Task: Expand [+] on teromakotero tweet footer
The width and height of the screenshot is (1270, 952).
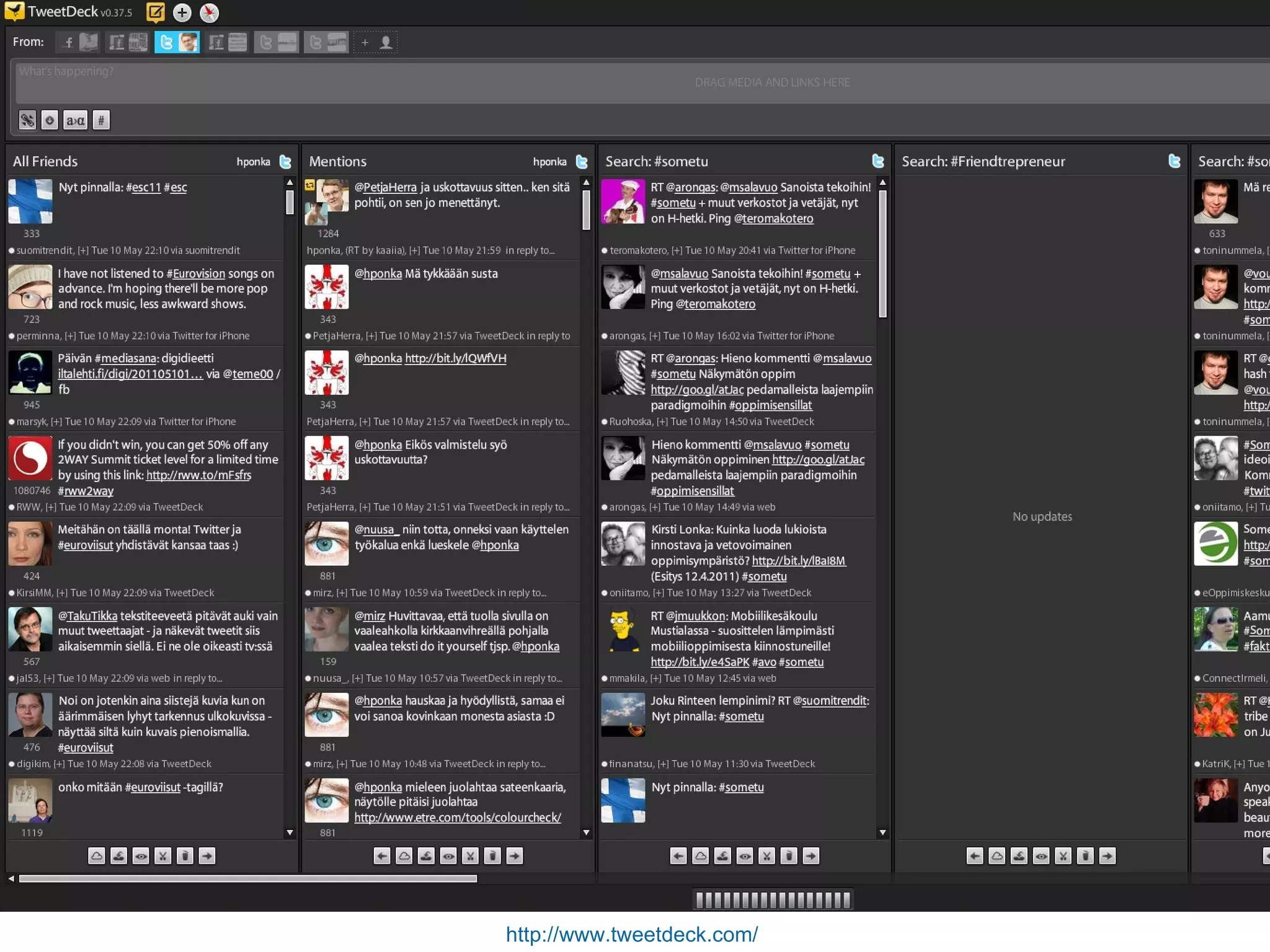Action: pos(677,250)
